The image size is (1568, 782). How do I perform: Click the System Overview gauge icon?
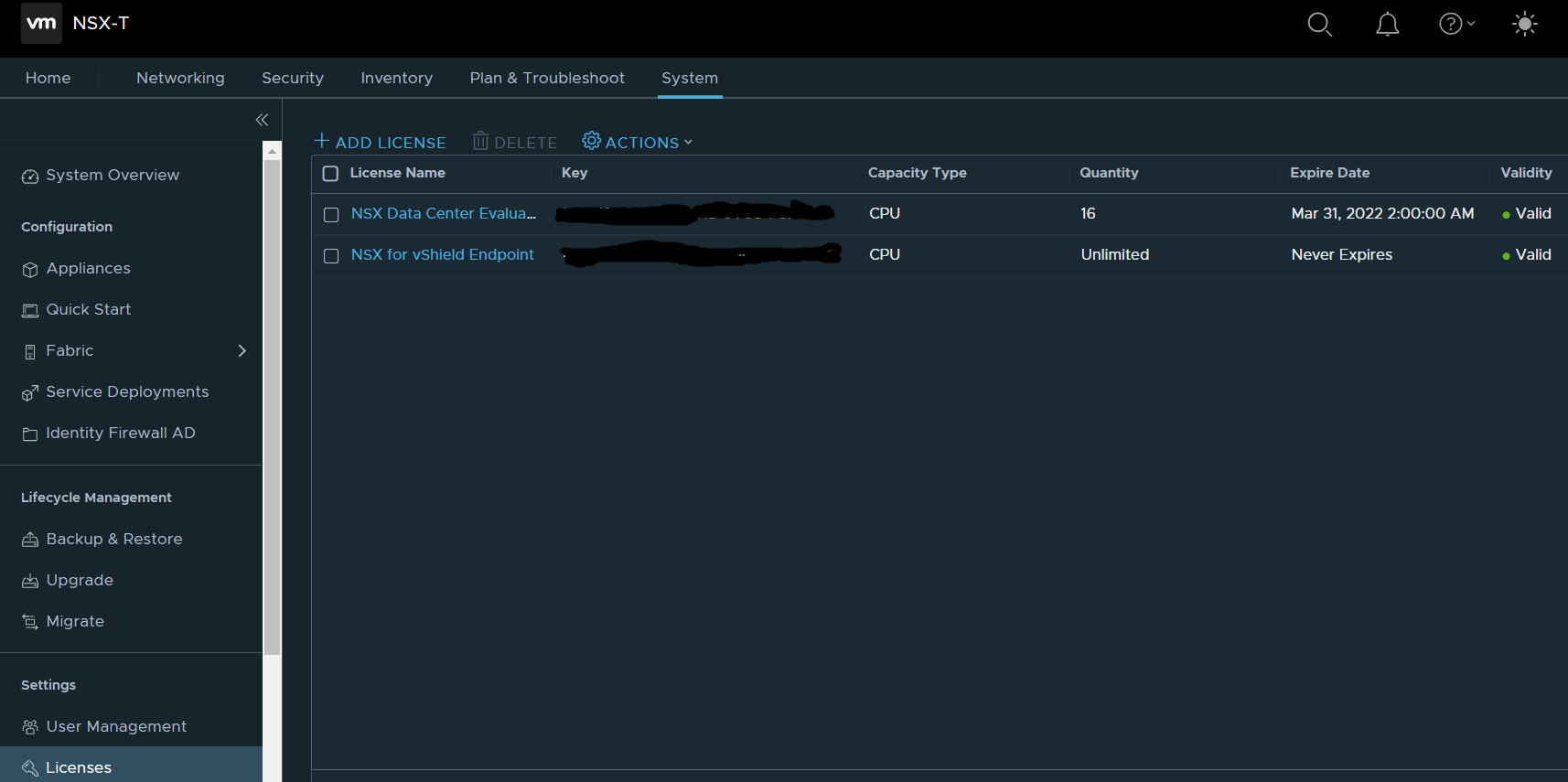click(x=30, y=176)
